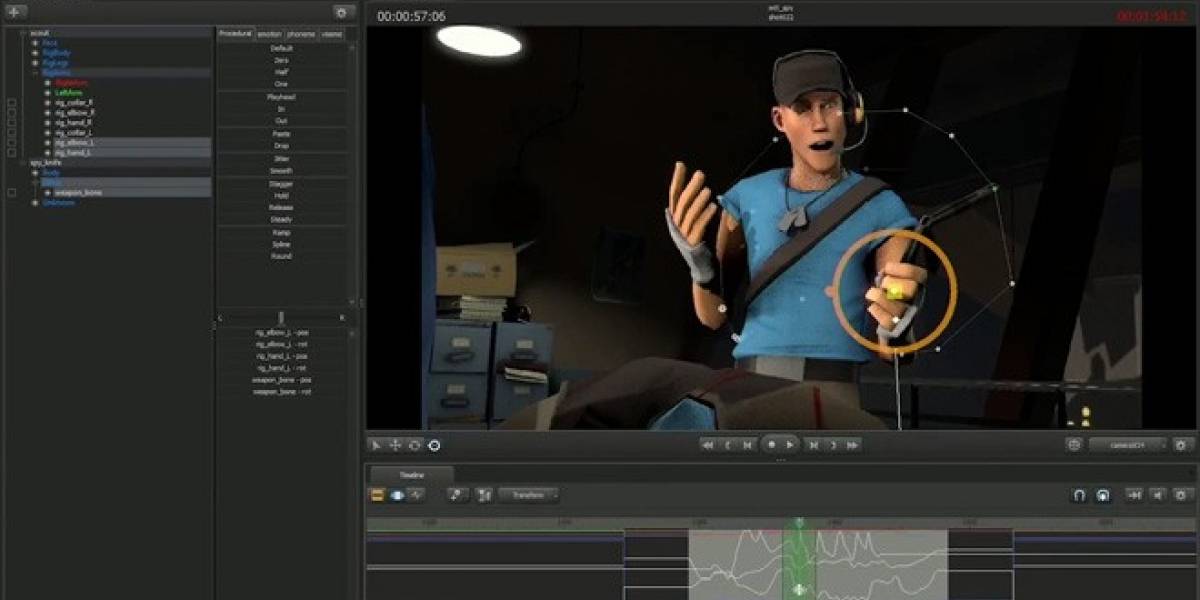Select the 'rig_hand_L - pos' control row
Viewport: 1200px width, 600px height.
point(282,355)
